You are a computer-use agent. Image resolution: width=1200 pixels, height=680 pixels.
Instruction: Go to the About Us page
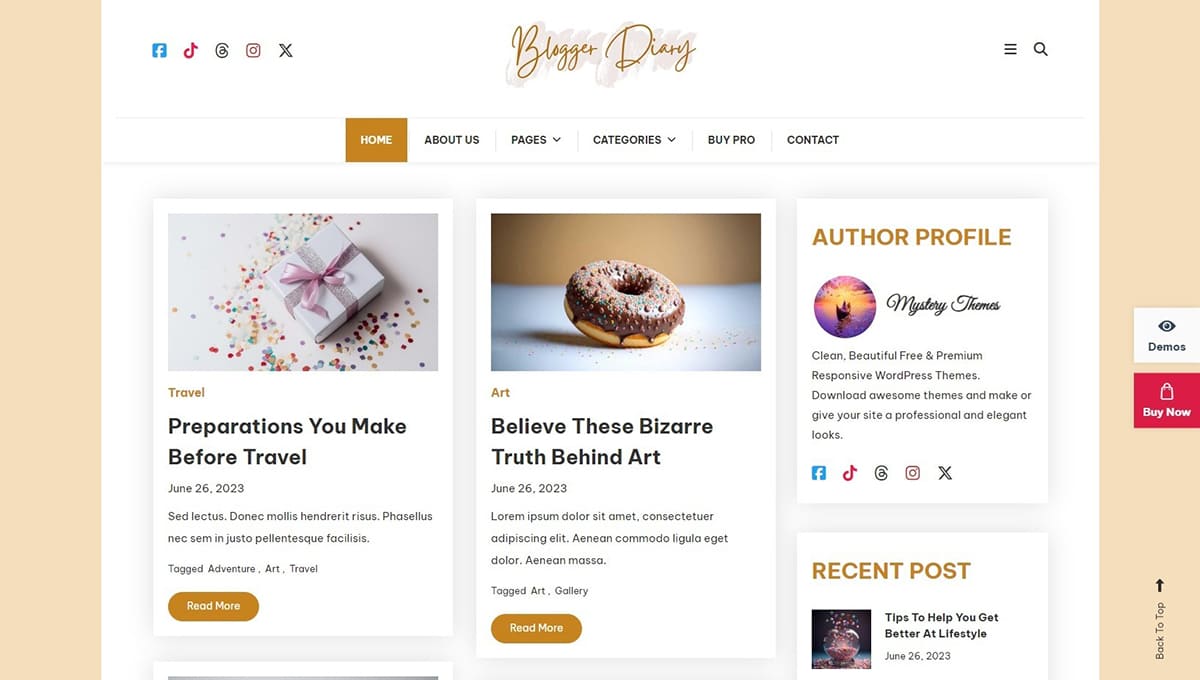pyautogui.click(x=452, y=140)
